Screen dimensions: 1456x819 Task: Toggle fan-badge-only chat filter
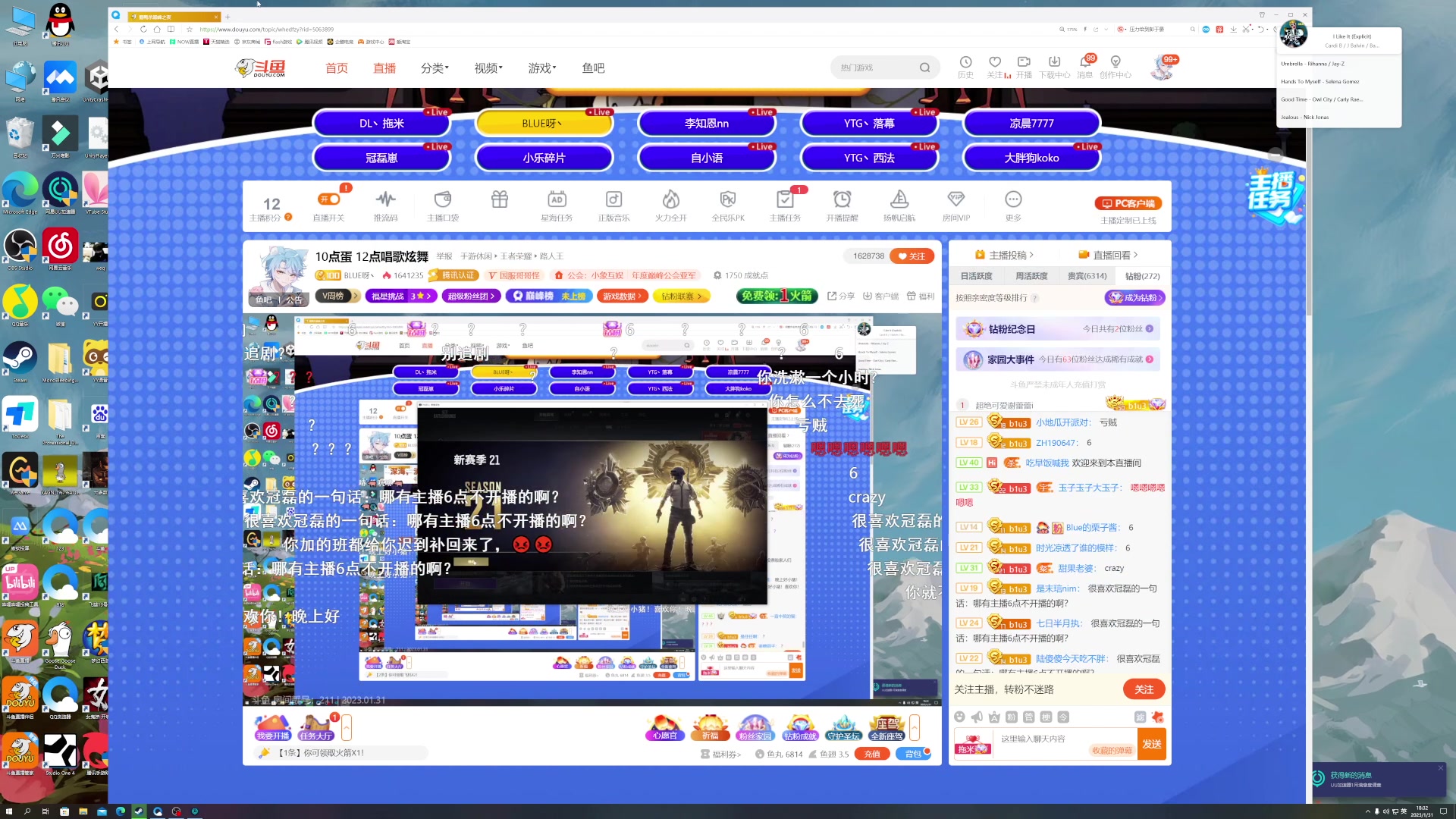click(x=1011, y=717)
